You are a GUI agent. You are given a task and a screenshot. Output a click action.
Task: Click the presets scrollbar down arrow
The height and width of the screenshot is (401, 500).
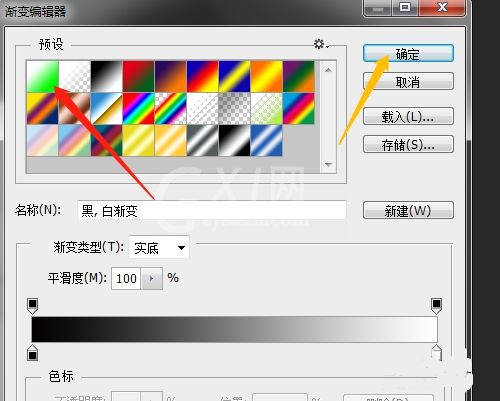coord(328,164)
